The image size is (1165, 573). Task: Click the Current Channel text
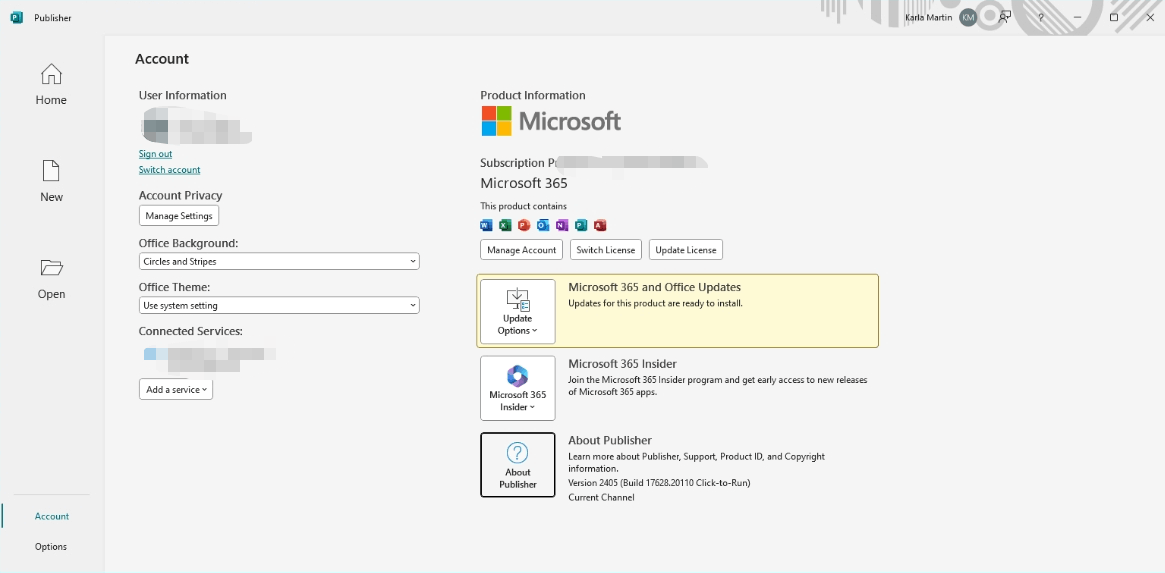tap(601, 497)
